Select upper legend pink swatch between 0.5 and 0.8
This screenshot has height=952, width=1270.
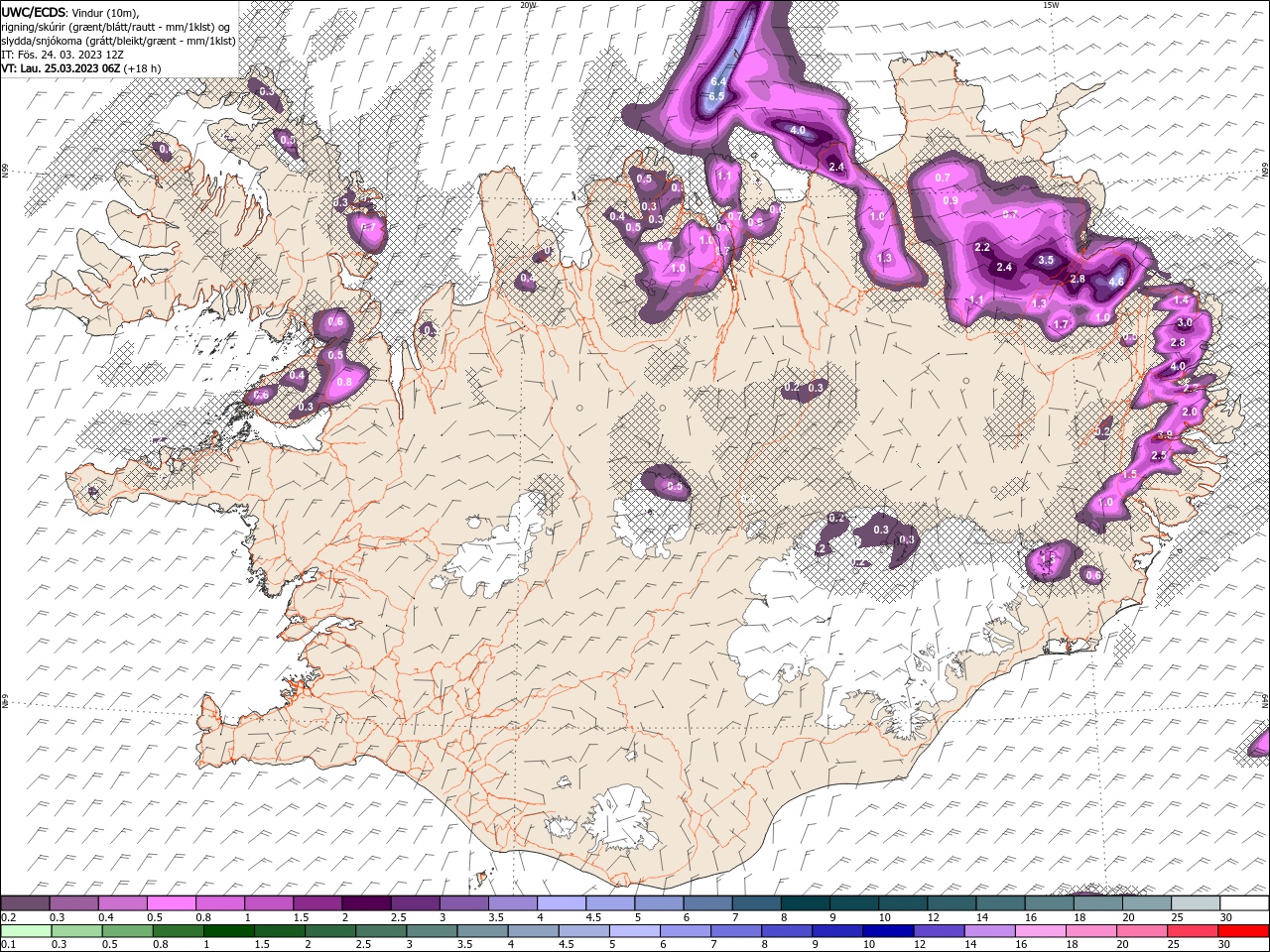[x=172, y=903]
